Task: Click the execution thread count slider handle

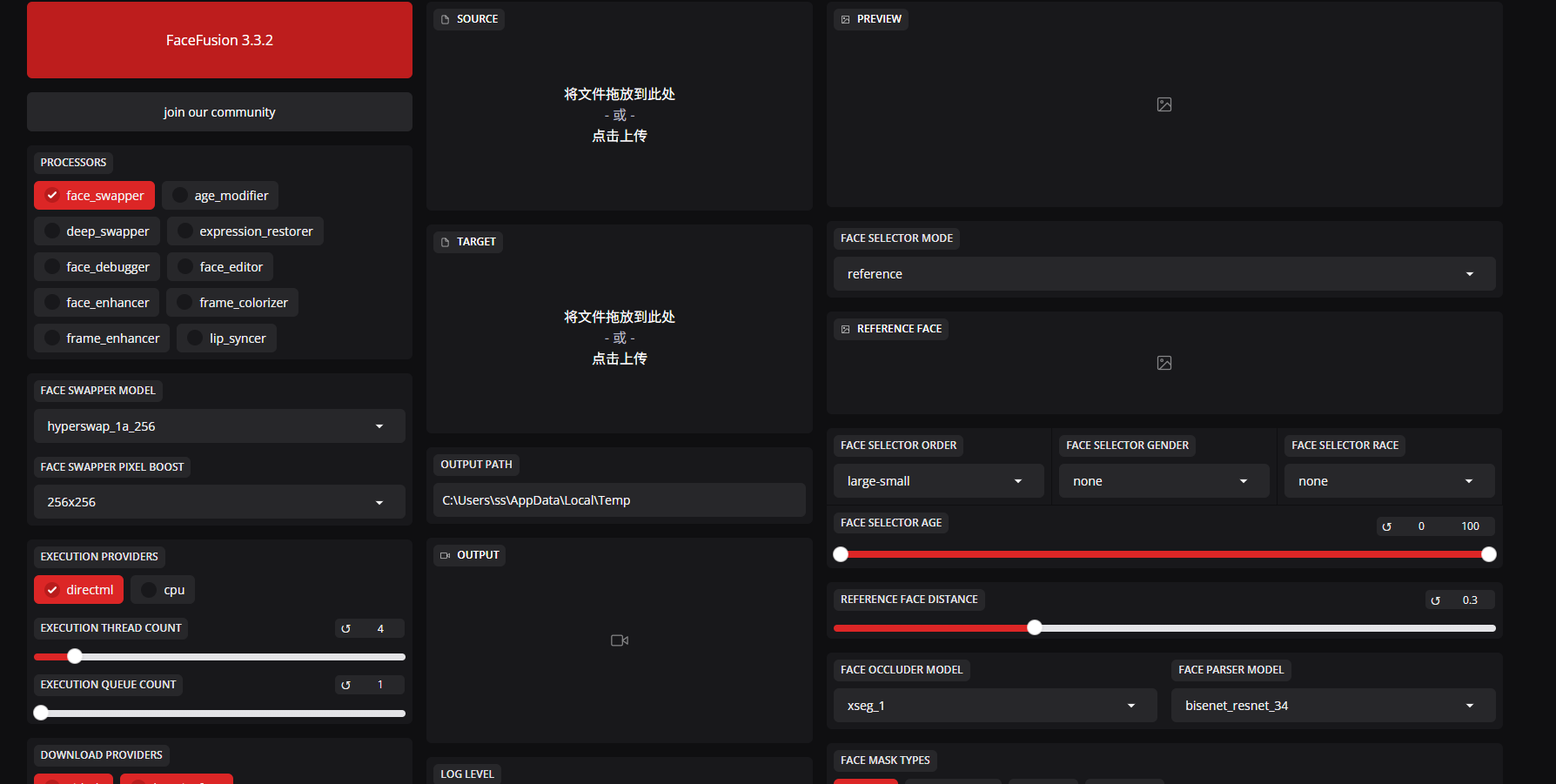Action: (75, 656)
